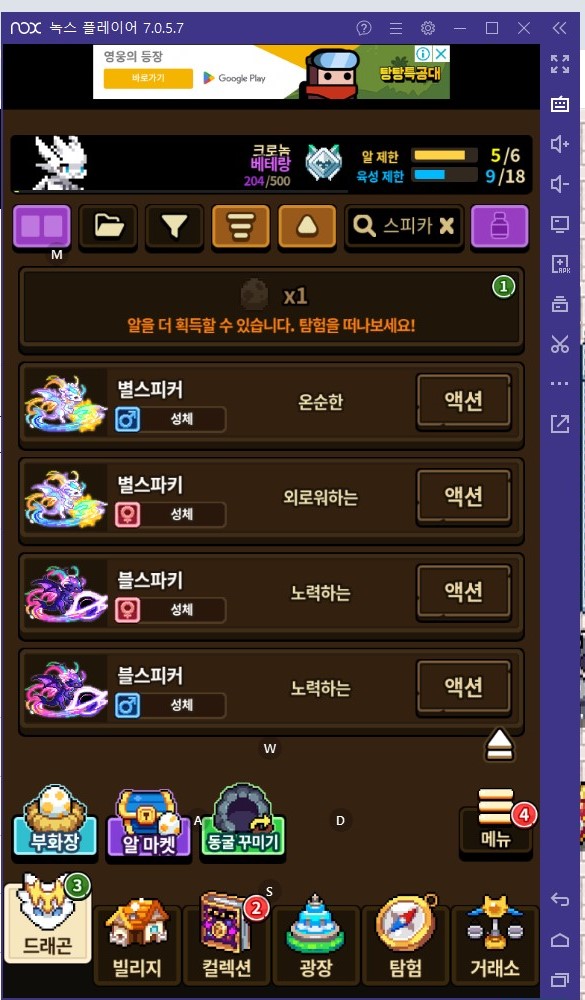
Task: Switch to 빌리지 village tab
Action: pos(137,942)
